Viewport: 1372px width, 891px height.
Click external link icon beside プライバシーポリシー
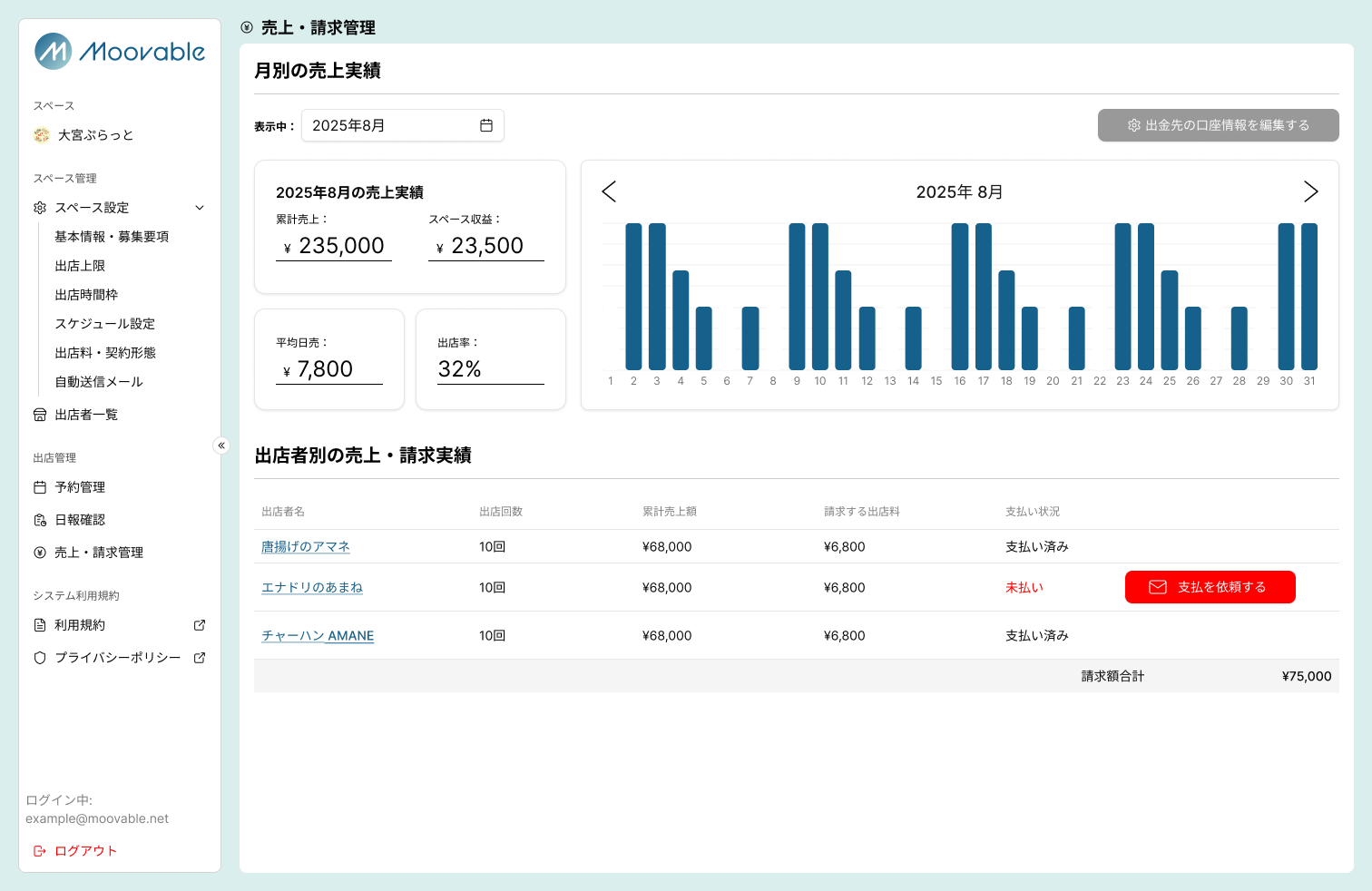pos(200,658)
